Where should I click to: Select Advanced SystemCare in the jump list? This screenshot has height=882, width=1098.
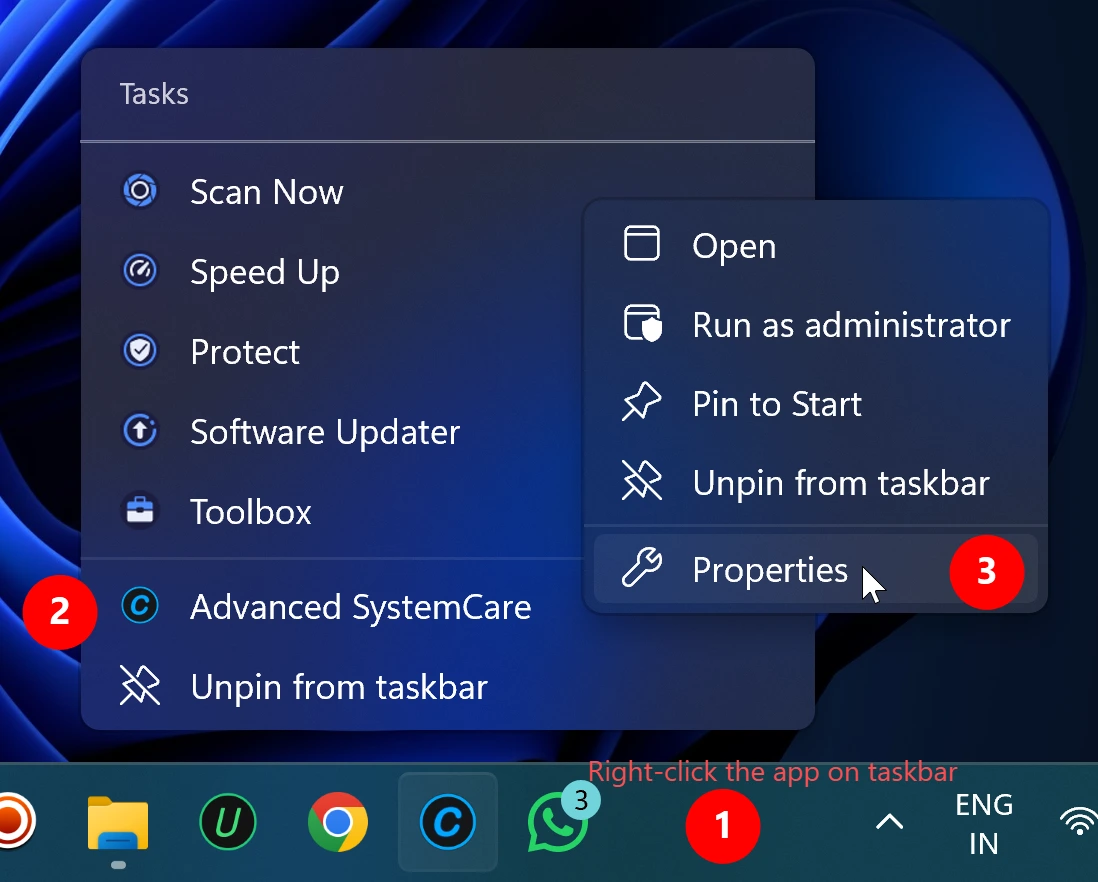pos(359,607)
